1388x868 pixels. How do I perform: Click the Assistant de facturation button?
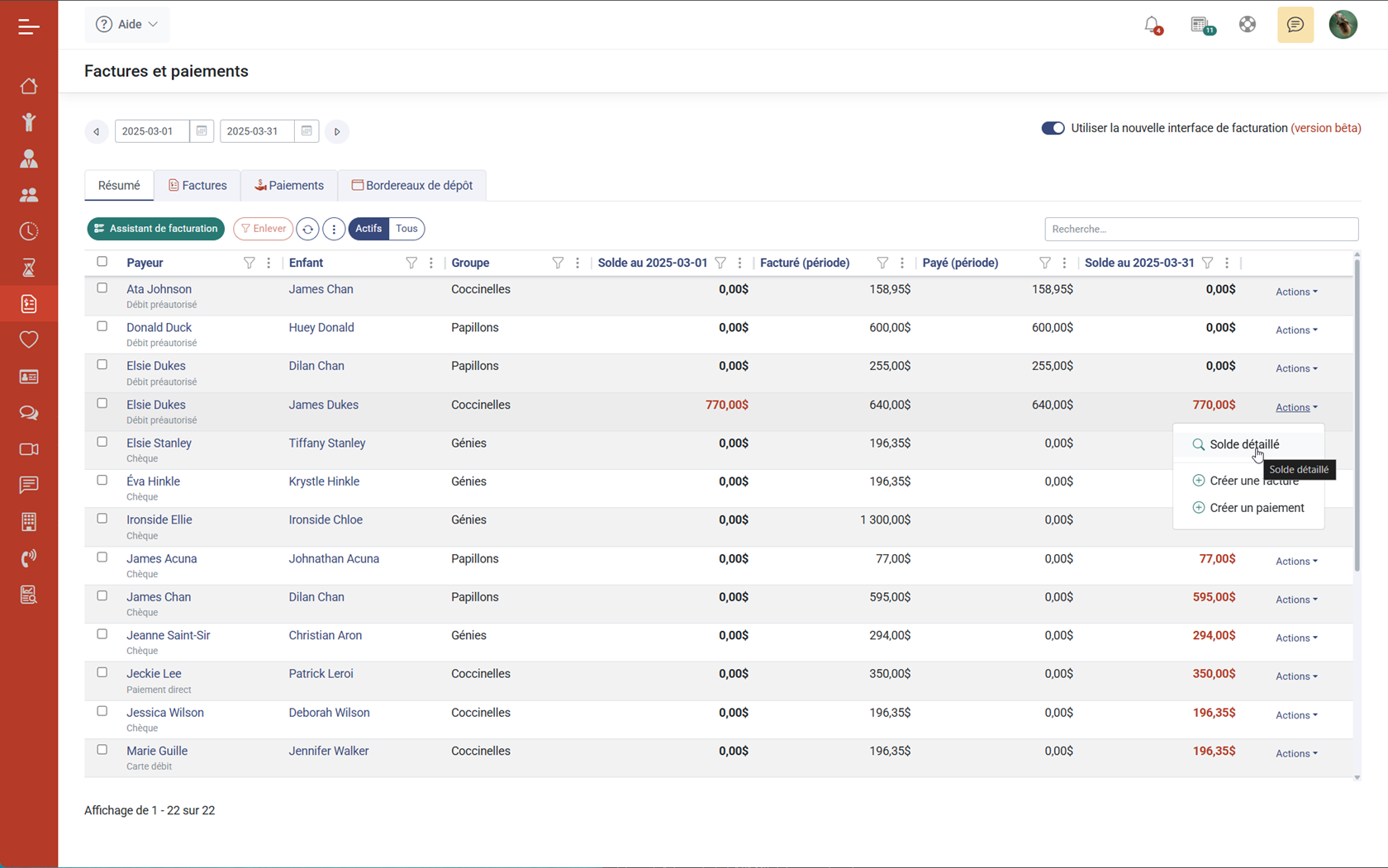pyautogui.click(x=156, y=229)
